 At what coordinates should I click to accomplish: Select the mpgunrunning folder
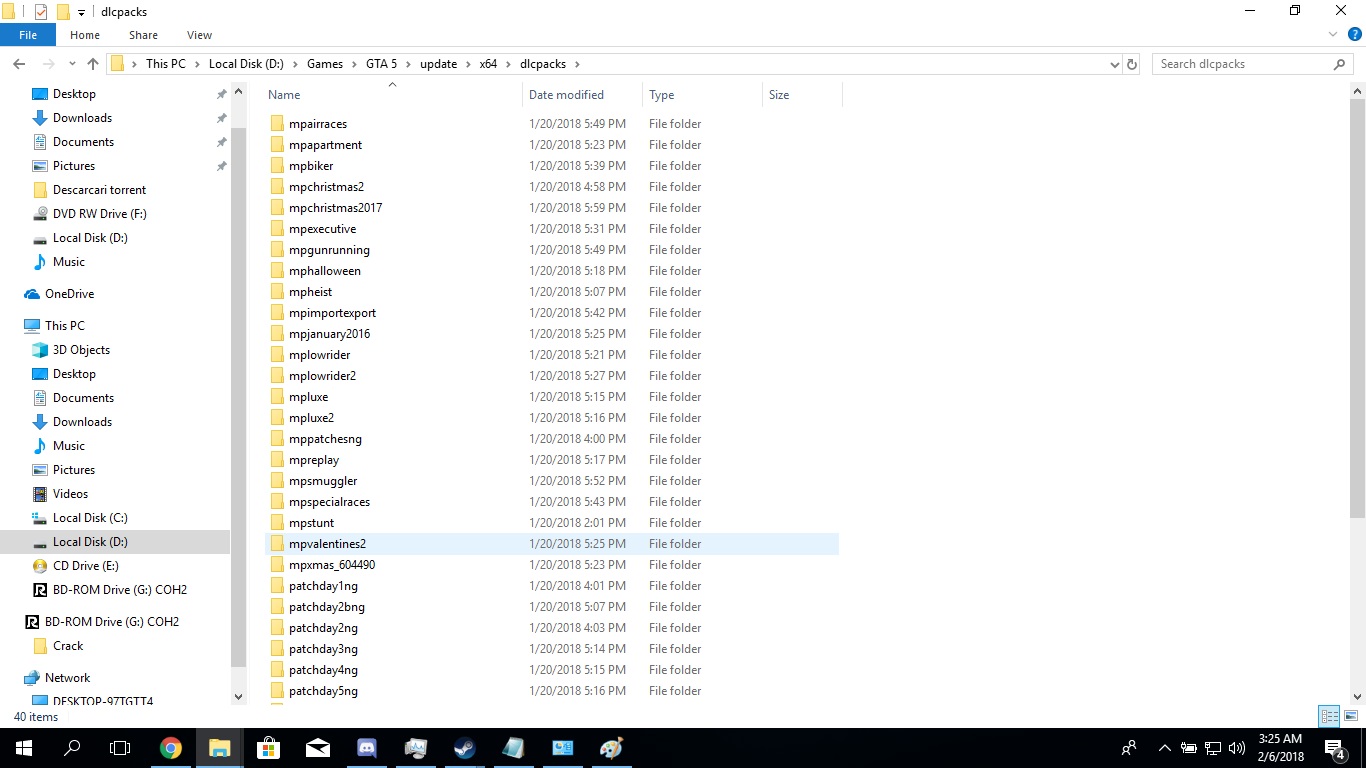(329, 250)
